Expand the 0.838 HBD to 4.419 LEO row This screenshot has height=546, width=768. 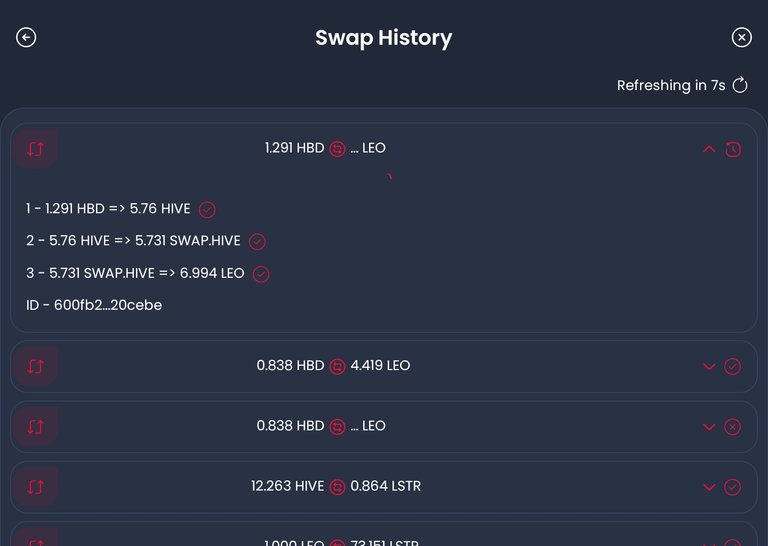[709, 366]
